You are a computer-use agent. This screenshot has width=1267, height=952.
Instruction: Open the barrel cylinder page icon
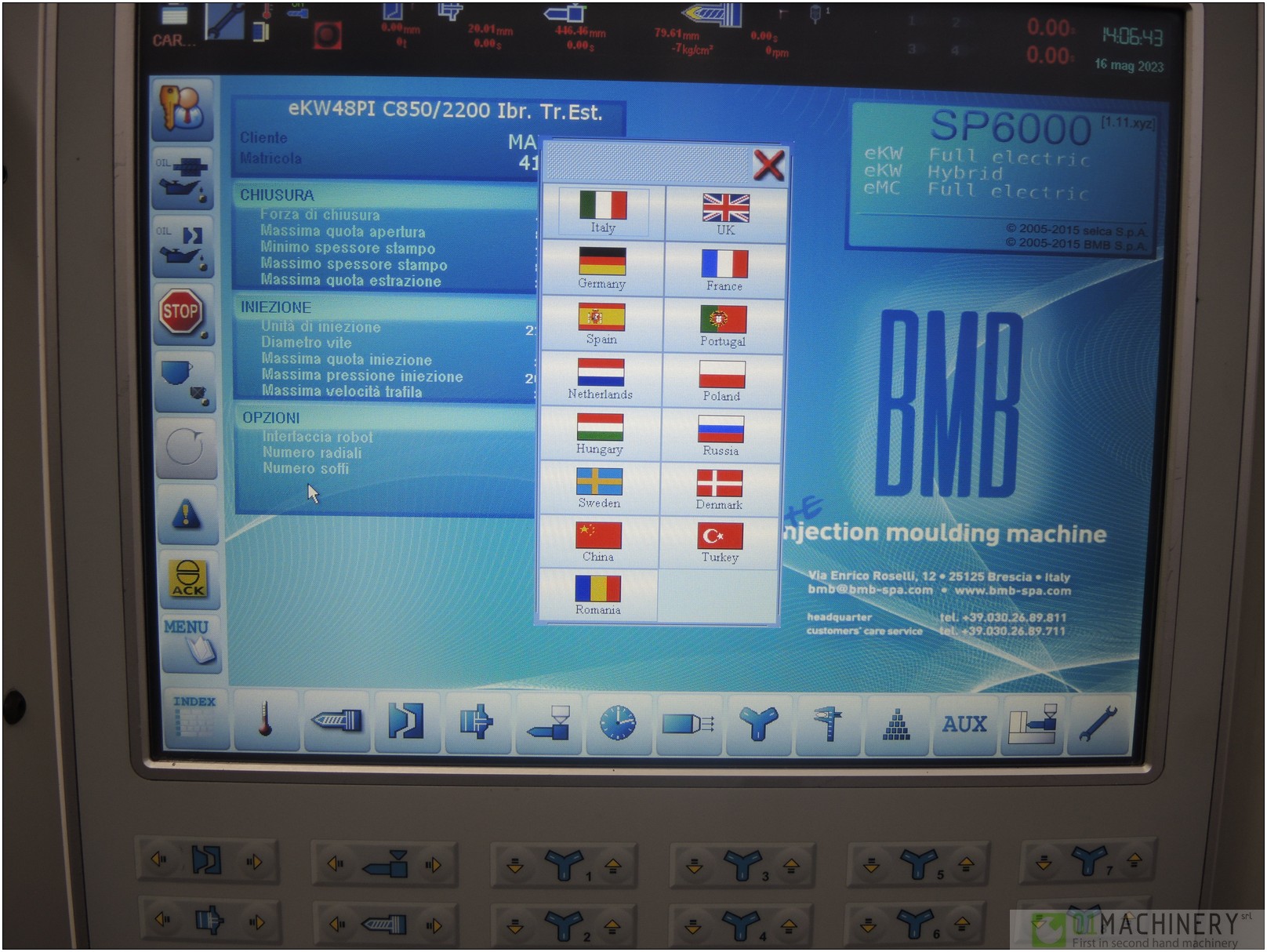click(x=688, y=723)
